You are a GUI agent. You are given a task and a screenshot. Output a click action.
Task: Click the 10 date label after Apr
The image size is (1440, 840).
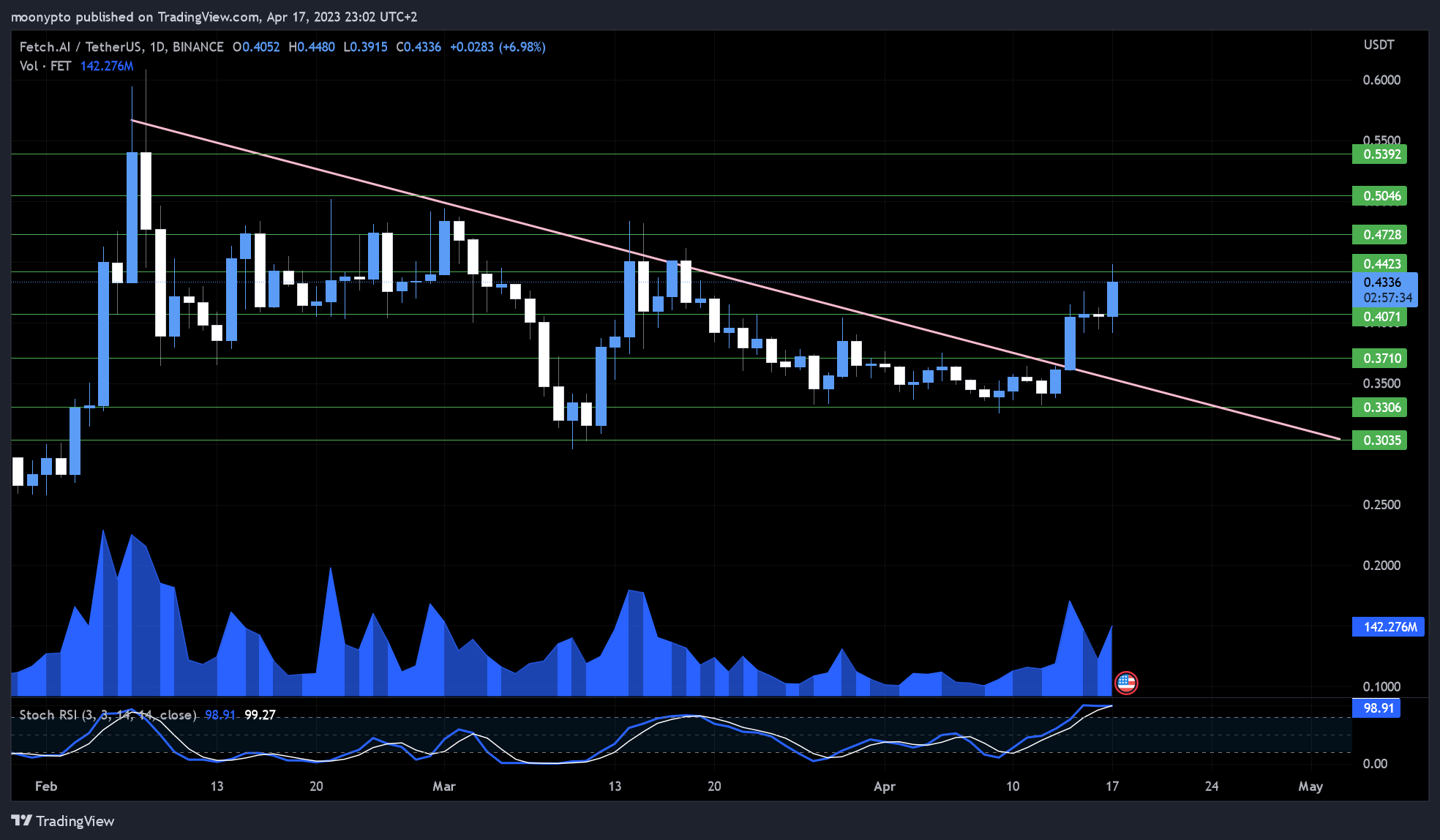pos(1013,787)
